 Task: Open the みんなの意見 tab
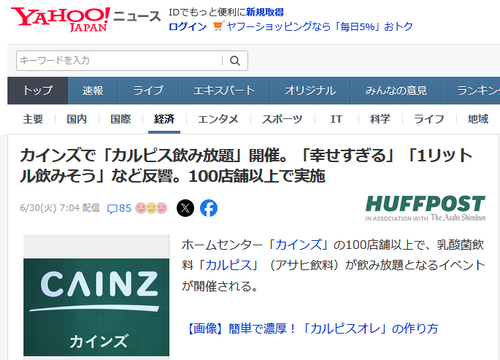(x=396, y=91)
